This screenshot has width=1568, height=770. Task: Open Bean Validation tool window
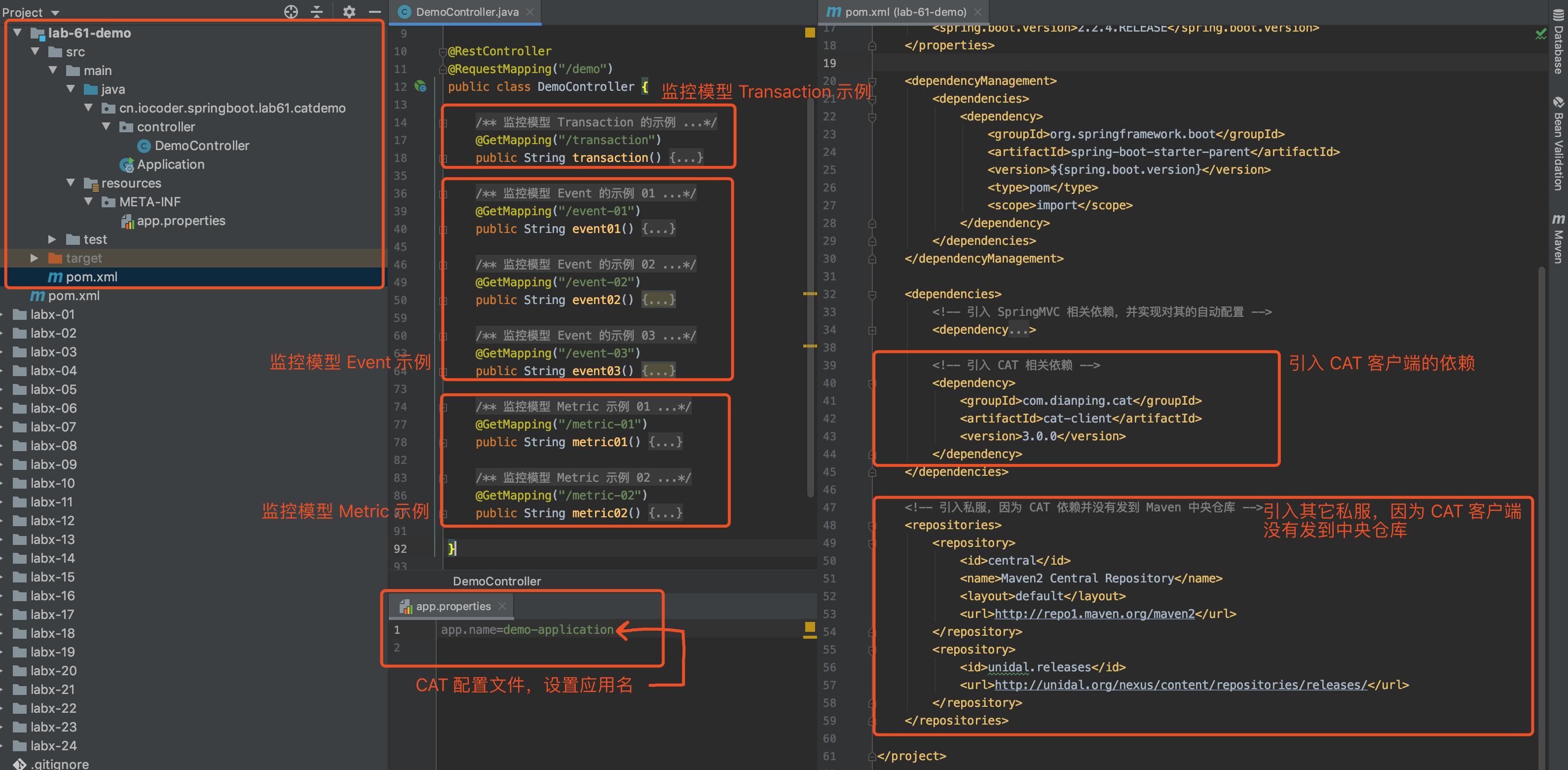(x=1558, y=144)
